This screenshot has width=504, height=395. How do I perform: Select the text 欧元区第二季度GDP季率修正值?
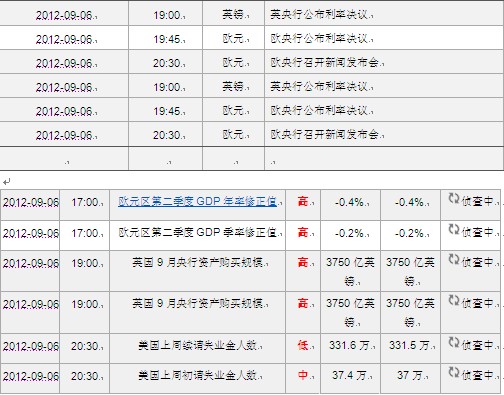pyautogui.click(x=197, y=232)
